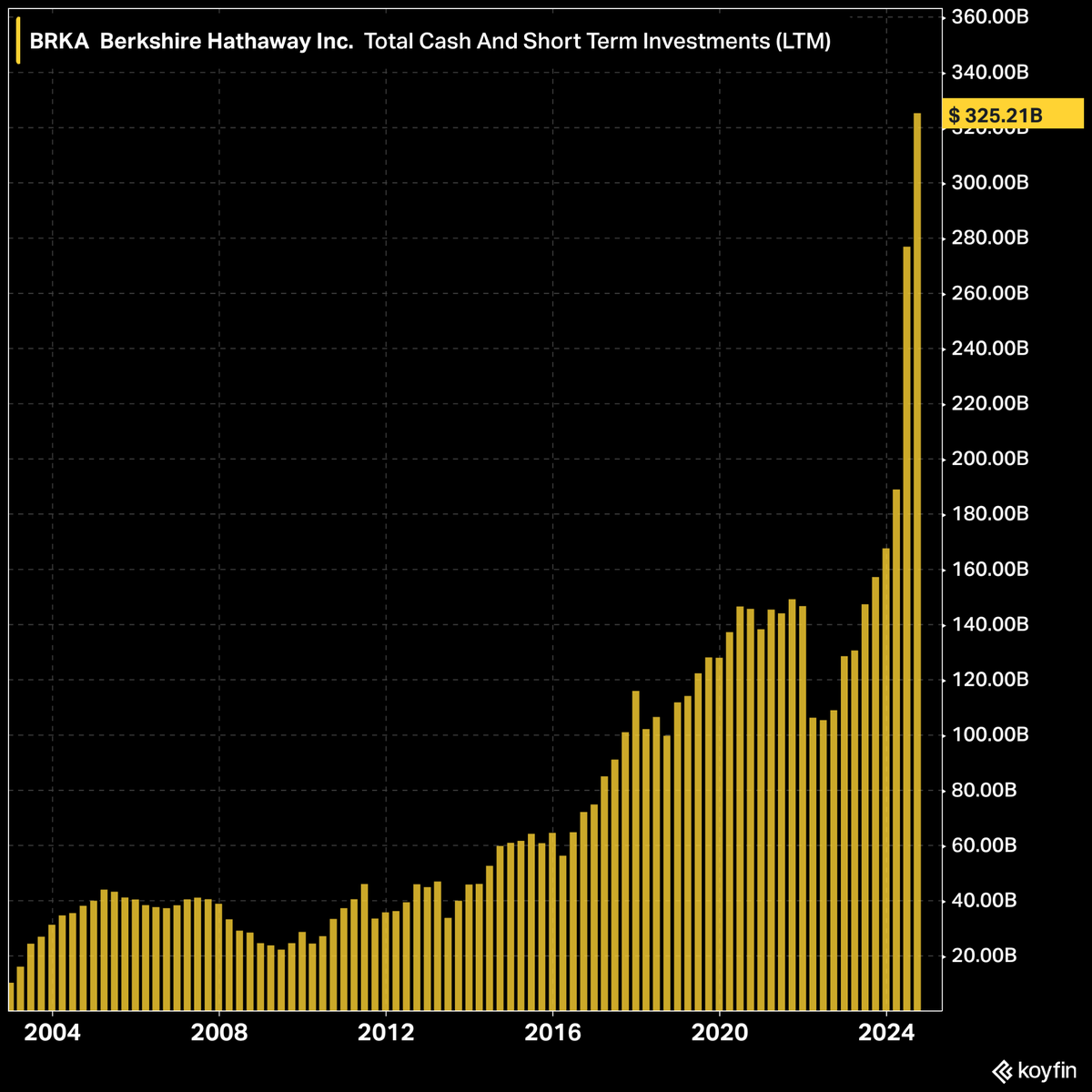Click the 340.00B y-axis label
This screenshot has height=1092, width=1092.
990,72
